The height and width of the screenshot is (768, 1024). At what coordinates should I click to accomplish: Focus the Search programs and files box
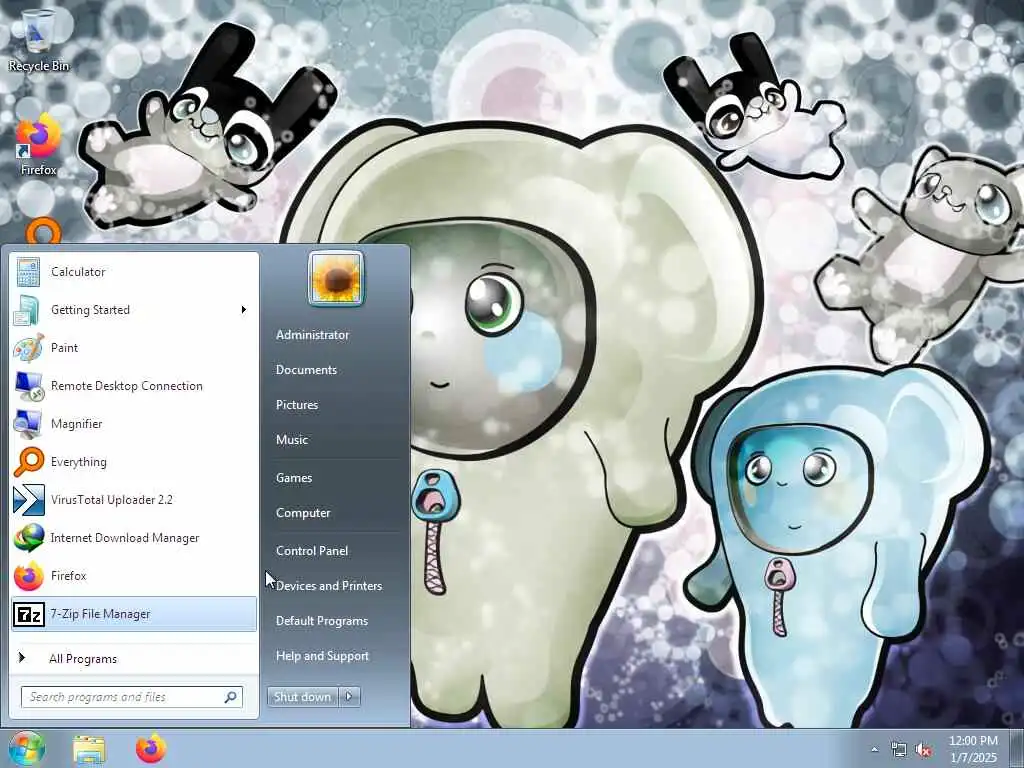click(x=132, y=697)
